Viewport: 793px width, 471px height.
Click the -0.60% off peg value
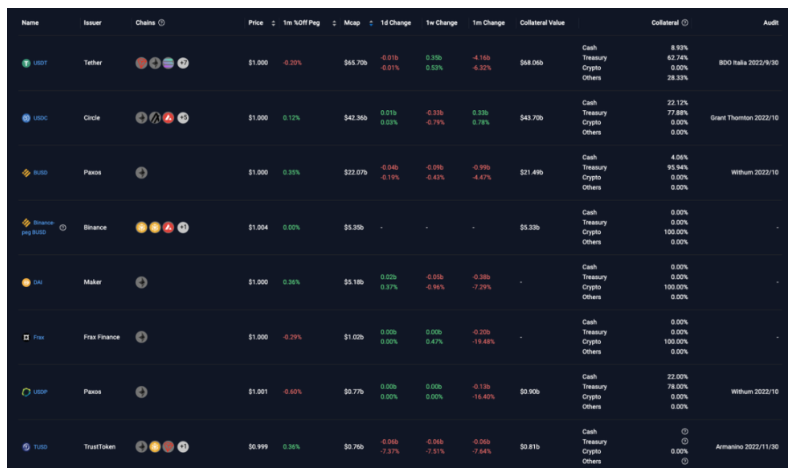tap(292, 392)
